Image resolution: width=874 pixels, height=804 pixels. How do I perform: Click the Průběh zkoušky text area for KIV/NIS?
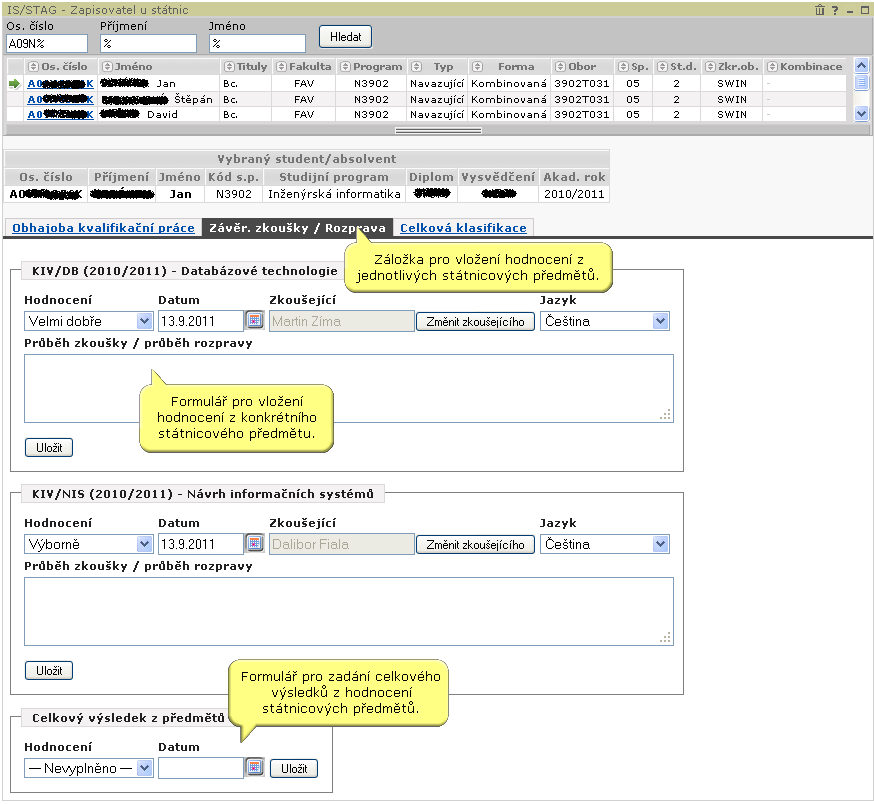349,612
